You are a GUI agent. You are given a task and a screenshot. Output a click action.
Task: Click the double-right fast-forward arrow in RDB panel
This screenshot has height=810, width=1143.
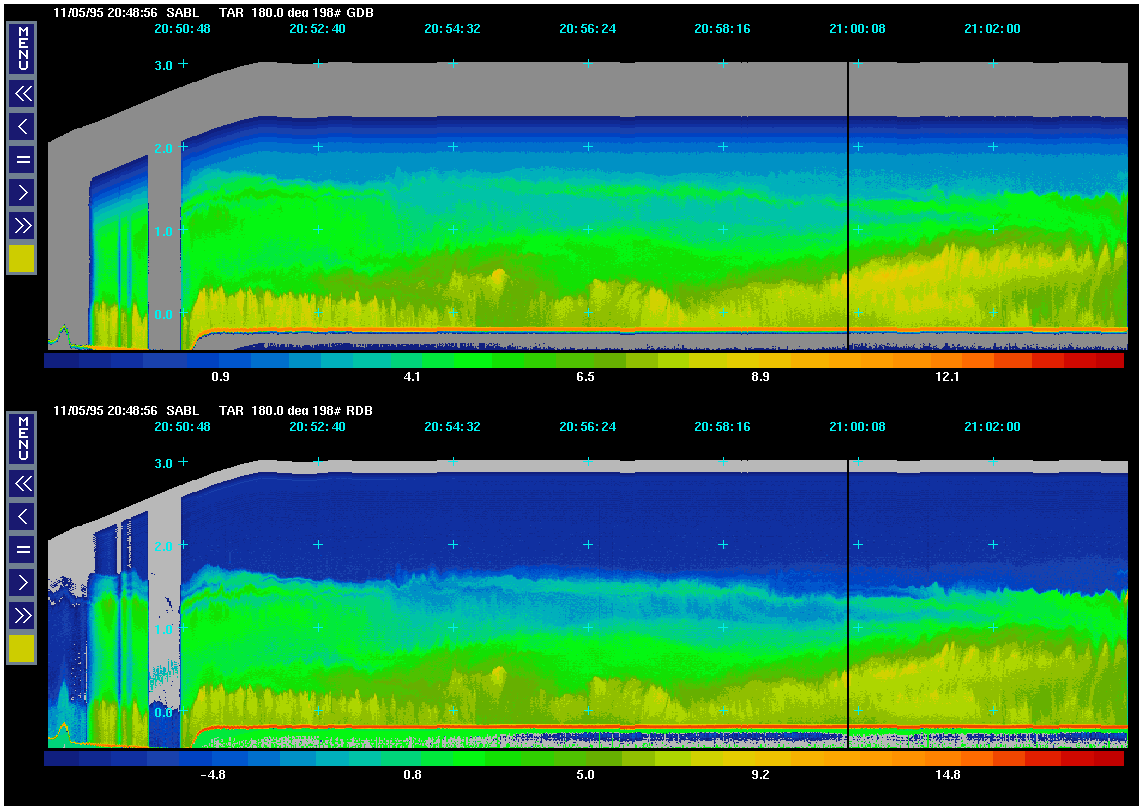tap(22, 614)
